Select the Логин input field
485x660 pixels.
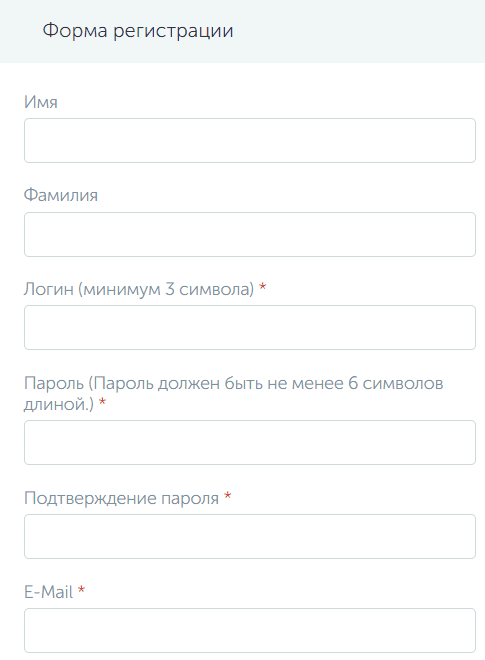pyautogui.click(x=250, y=327)
